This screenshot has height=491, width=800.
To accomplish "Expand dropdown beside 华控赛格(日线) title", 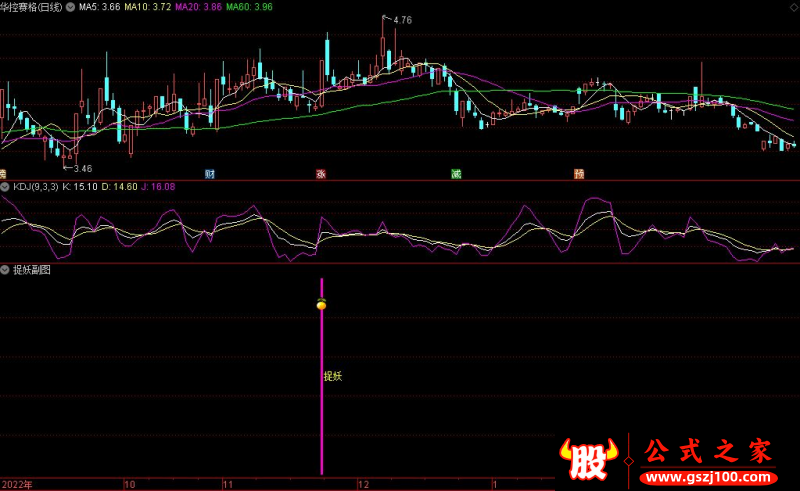I will [69, 7].
